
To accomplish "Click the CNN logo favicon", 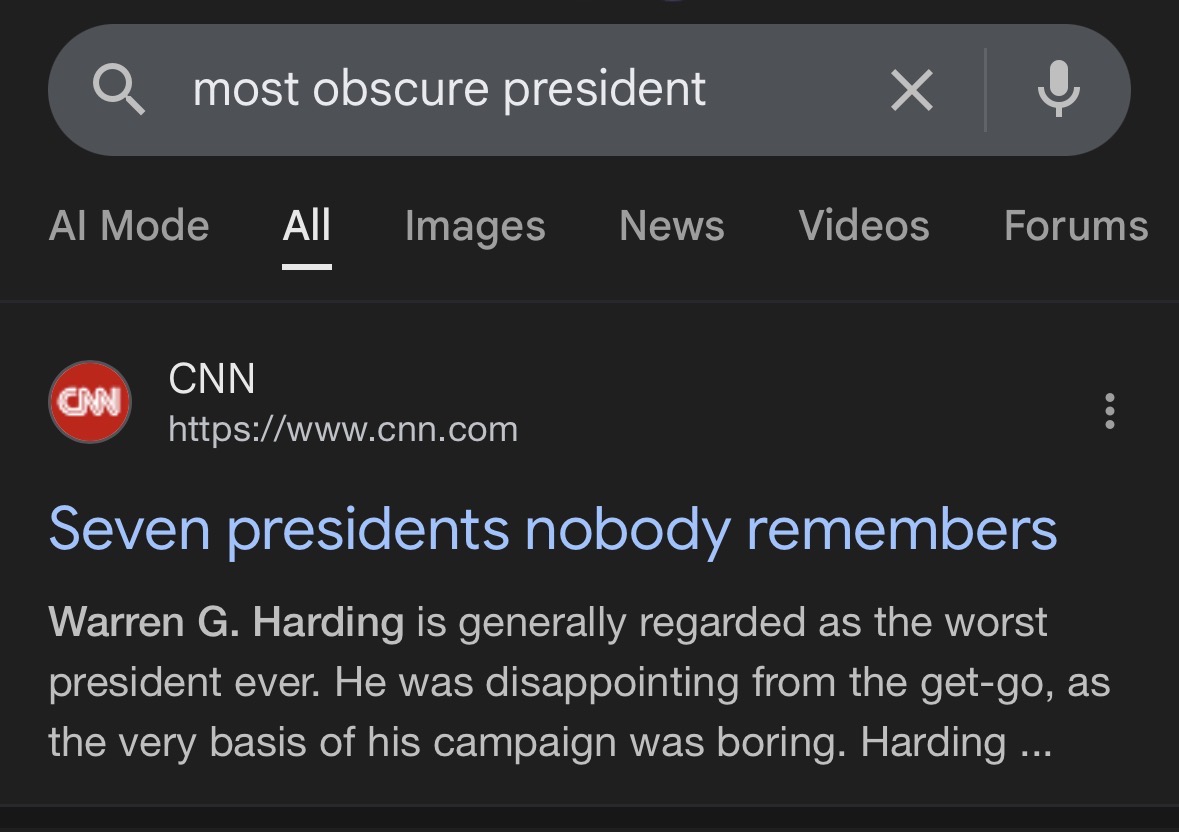I will point(90,402).
